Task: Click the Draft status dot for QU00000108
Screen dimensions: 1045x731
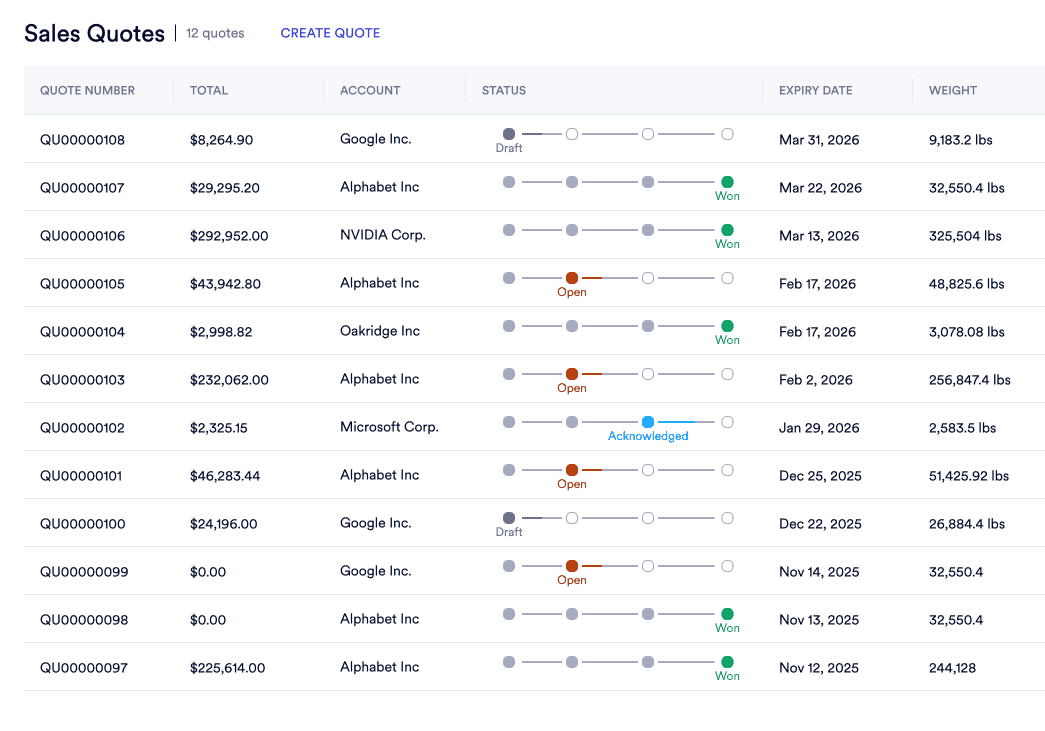Action: coord(509,134)
